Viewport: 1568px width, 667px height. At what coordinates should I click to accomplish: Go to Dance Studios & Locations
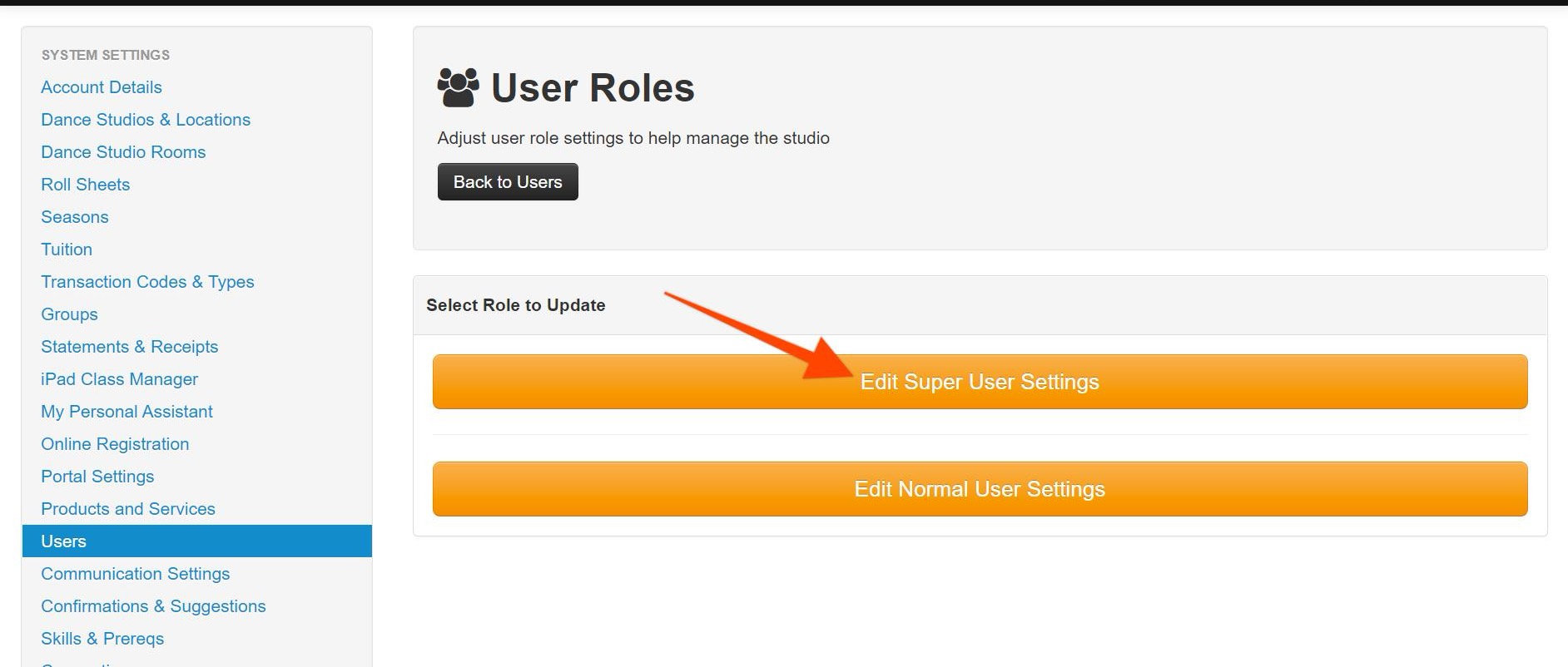[x=146, y=120]
